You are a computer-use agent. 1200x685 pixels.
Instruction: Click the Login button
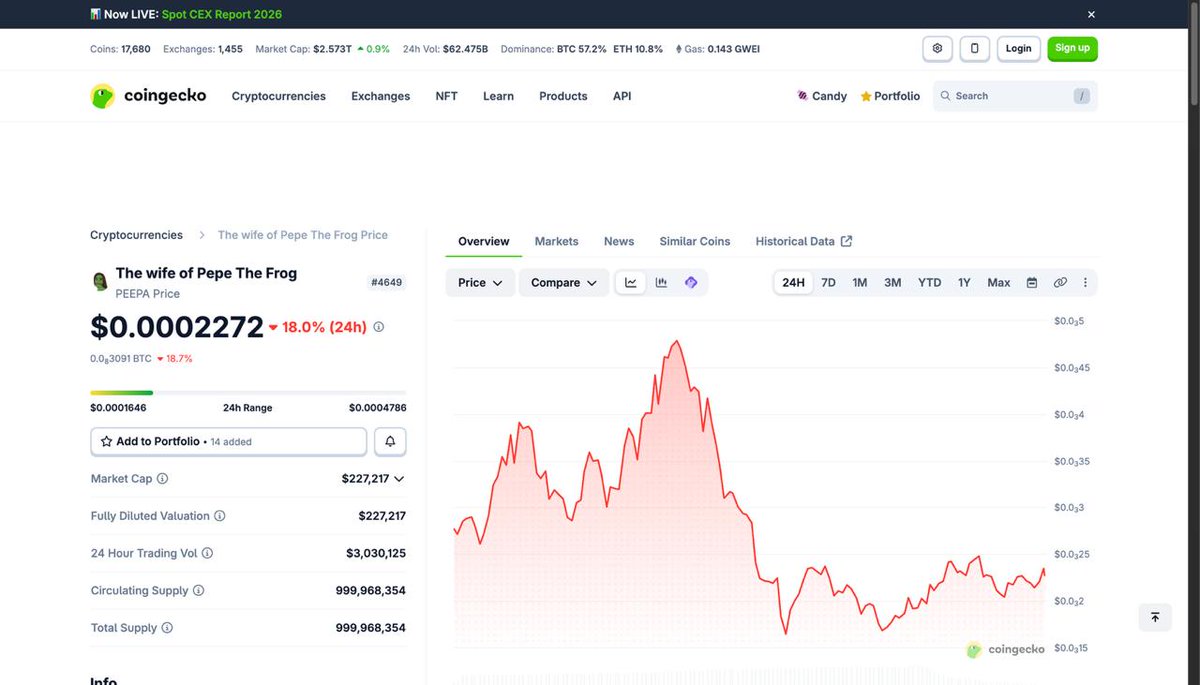tap(1018, 48)
